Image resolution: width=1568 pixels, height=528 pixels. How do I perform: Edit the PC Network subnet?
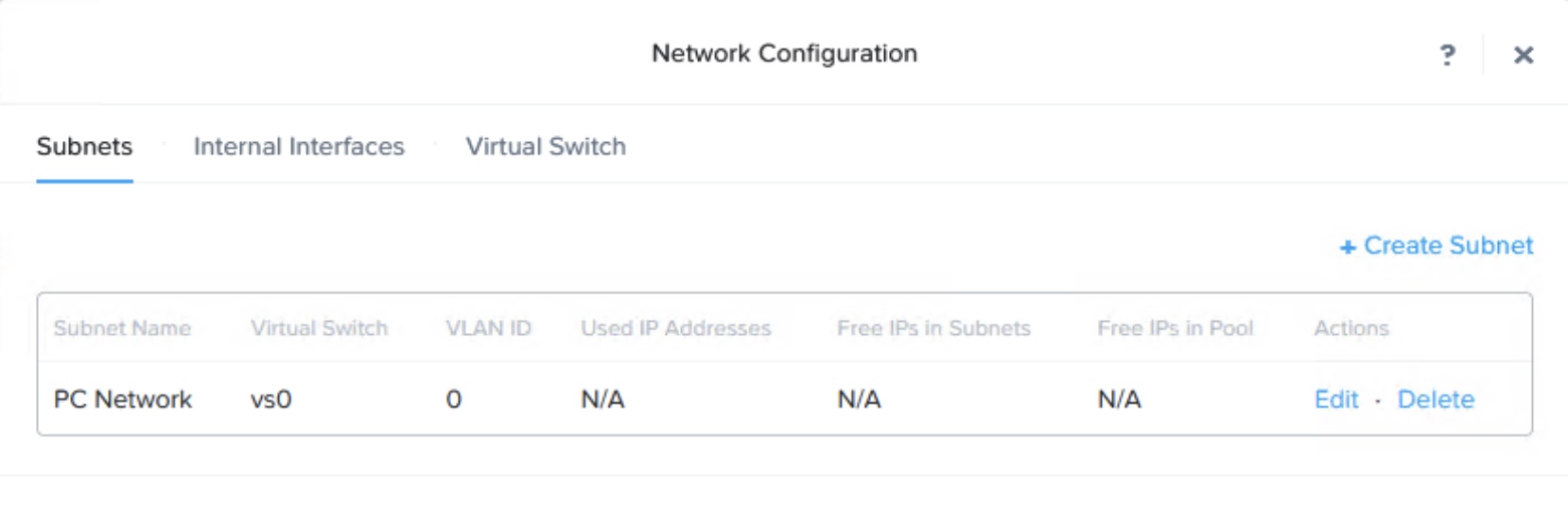(x=1336, y=399)
